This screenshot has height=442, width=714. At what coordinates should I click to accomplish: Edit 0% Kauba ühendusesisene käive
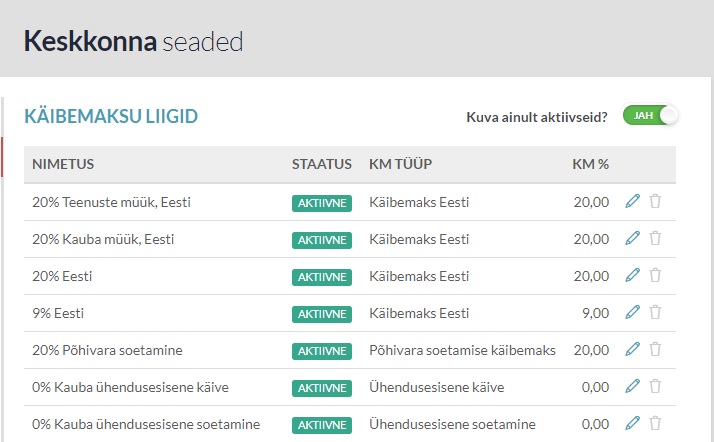(632, 386)
